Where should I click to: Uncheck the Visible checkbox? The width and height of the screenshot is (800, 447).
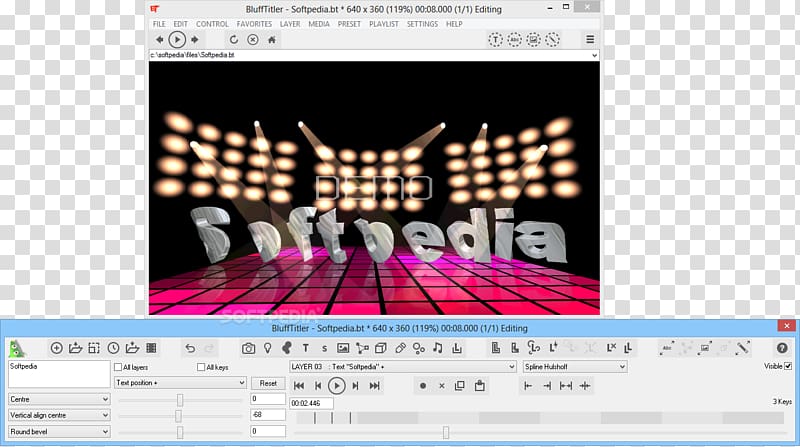point(788,366)
